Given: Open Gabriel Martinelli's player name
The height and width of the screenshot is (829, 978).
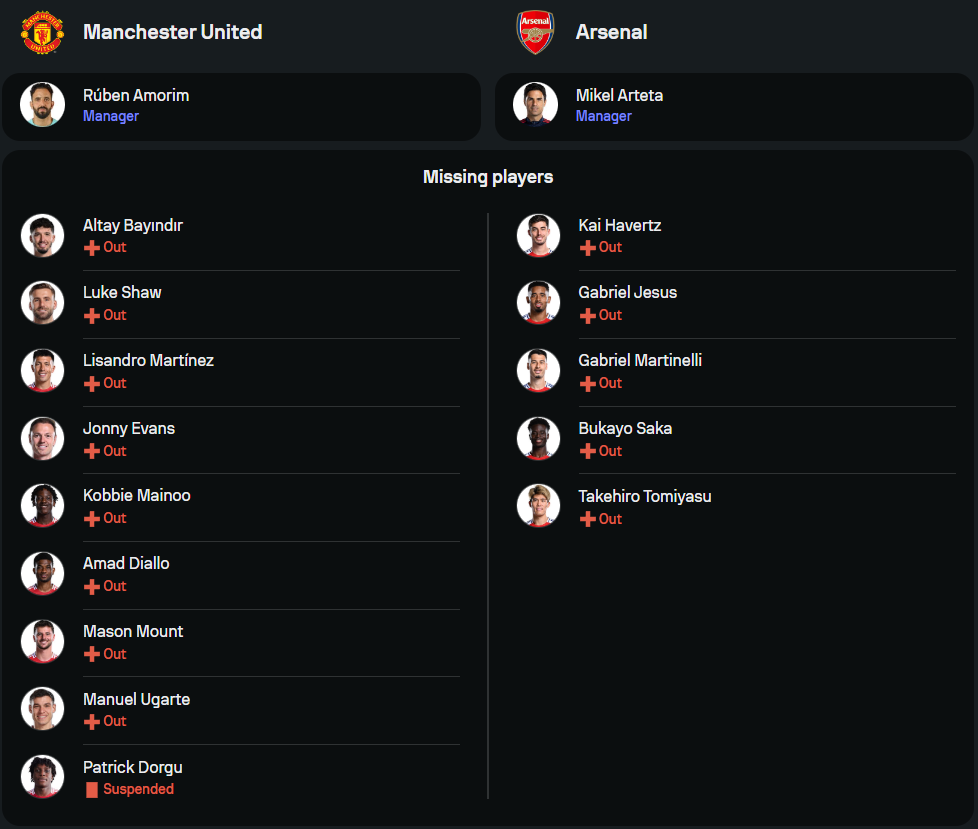Looking at the screenshot, I should tap(640, 361).
